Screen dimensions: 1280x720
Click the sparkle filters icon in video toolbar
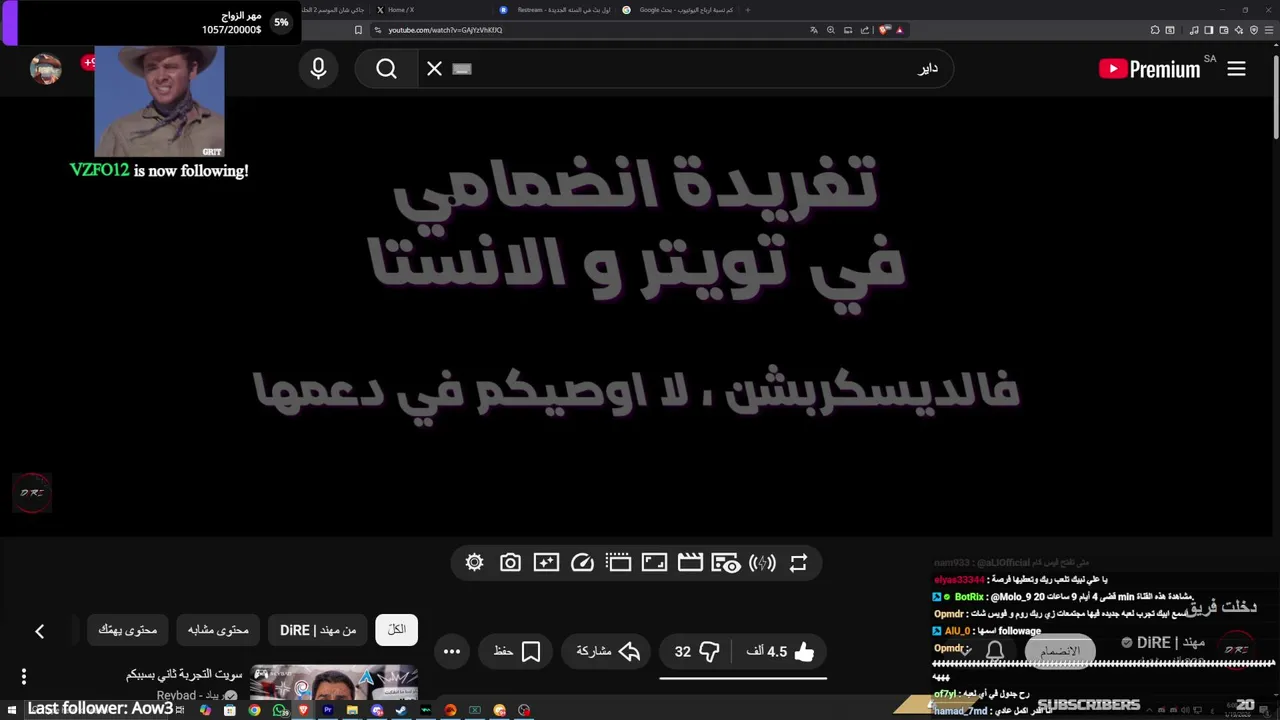click(x=546, y=563)
